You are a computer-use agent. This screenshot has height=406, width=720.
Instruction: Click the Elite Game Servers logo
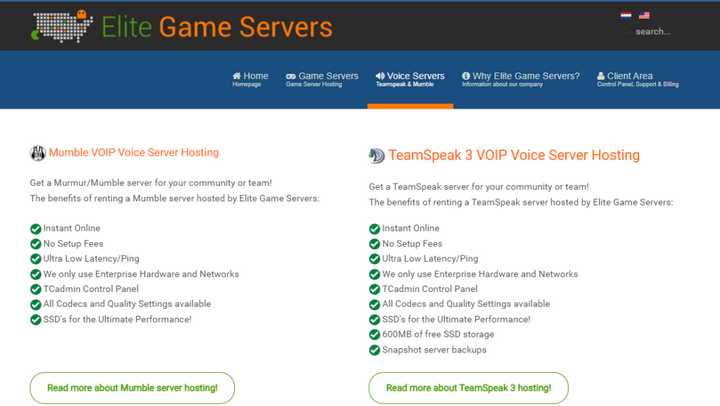pos(181,26)
